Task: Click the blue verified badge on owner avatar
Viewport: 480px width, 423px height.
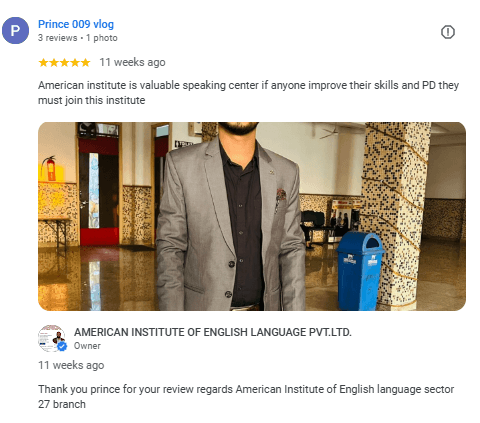Action: pyautogui.click(x=62, y=347)
